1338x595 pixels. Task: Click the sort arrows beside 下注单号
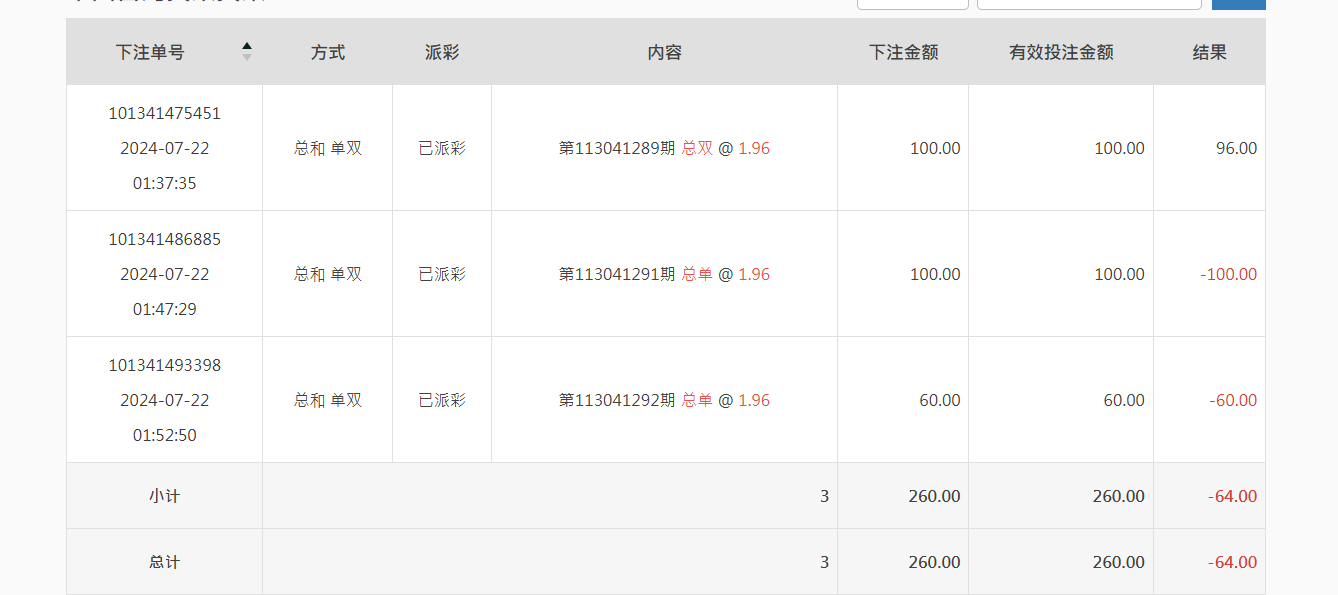(247, 52)
